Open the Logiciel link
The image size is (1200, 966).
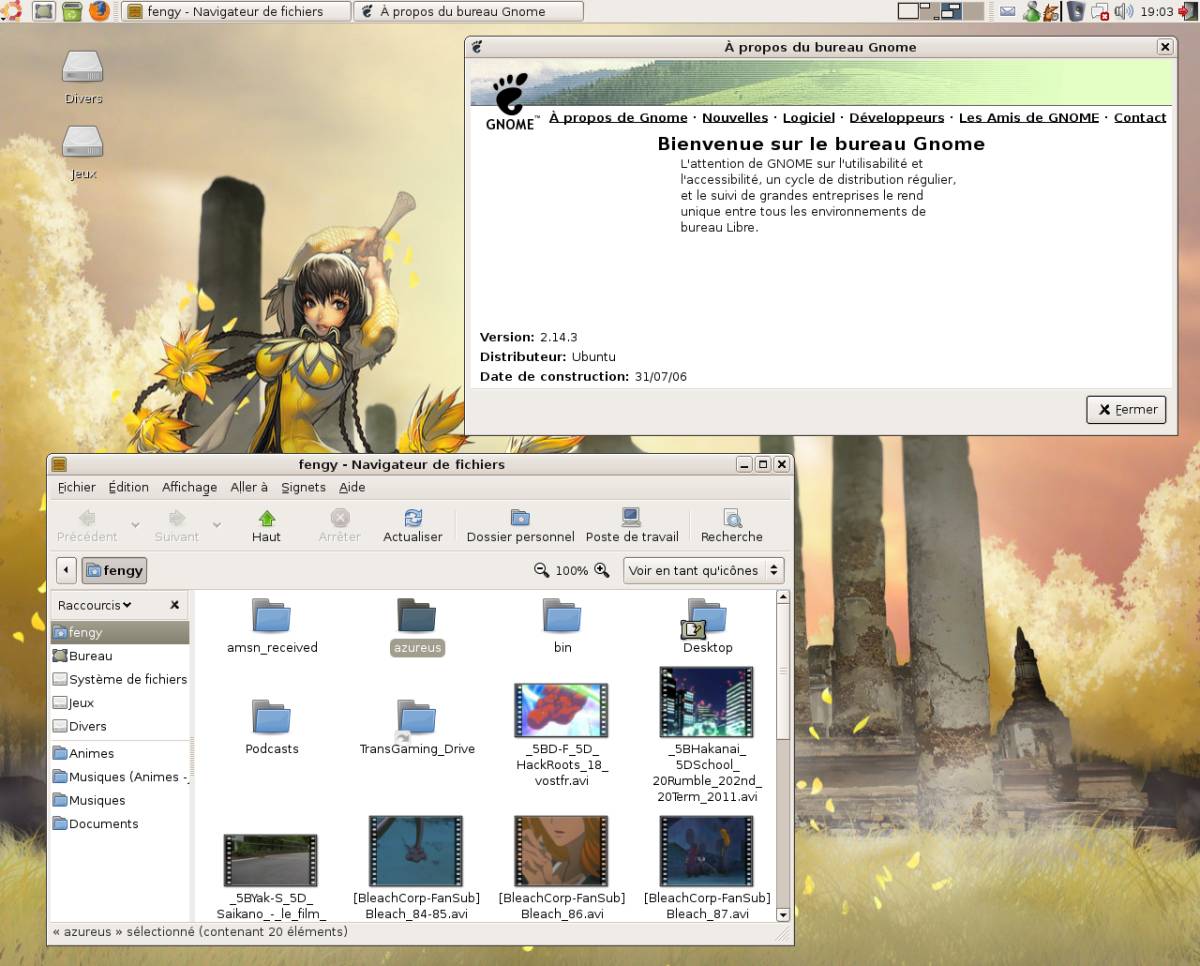809,117
